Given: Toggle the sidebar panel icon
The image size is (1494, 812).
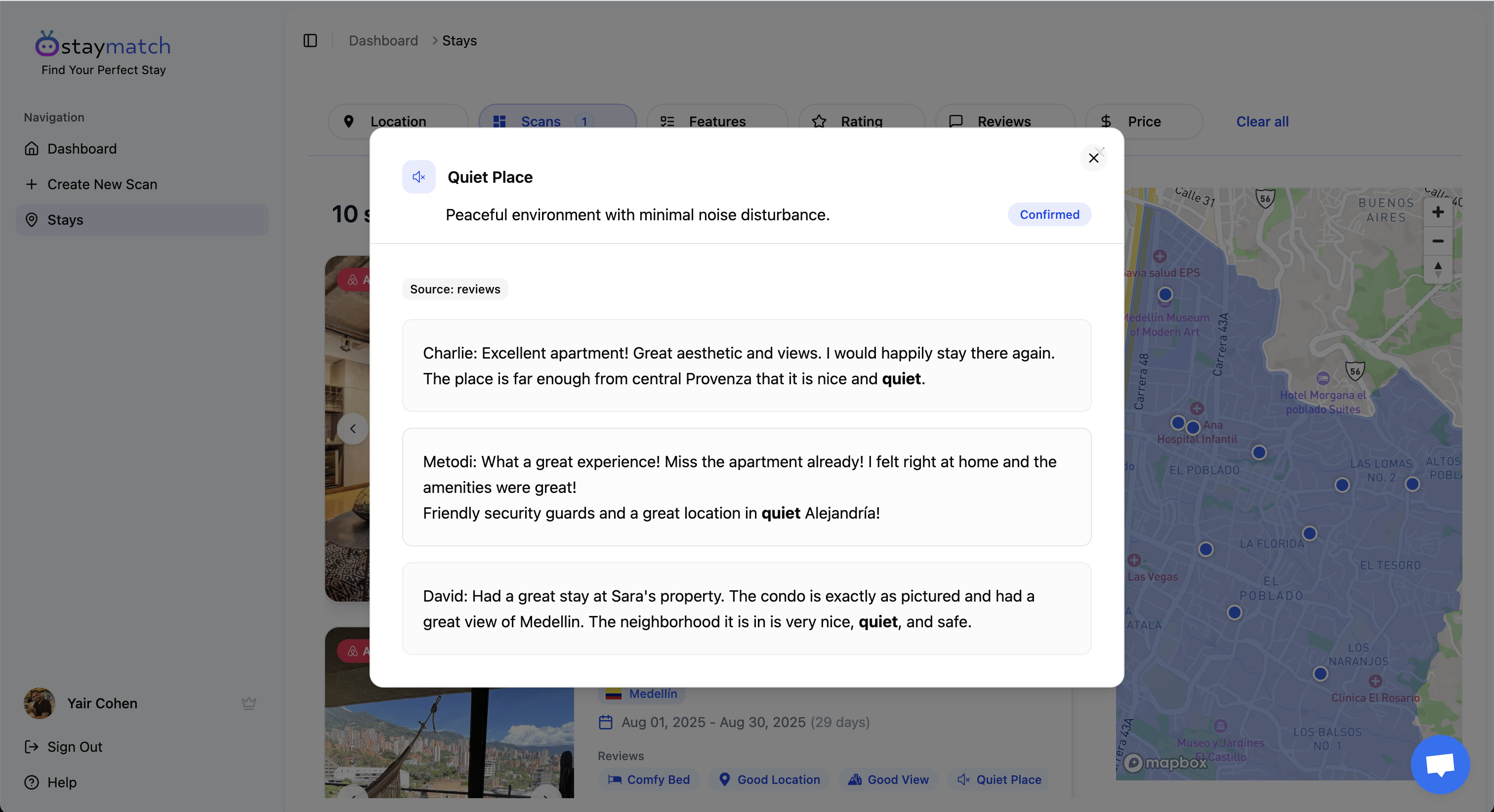Looking at the screenshot, I should (310, 41).
